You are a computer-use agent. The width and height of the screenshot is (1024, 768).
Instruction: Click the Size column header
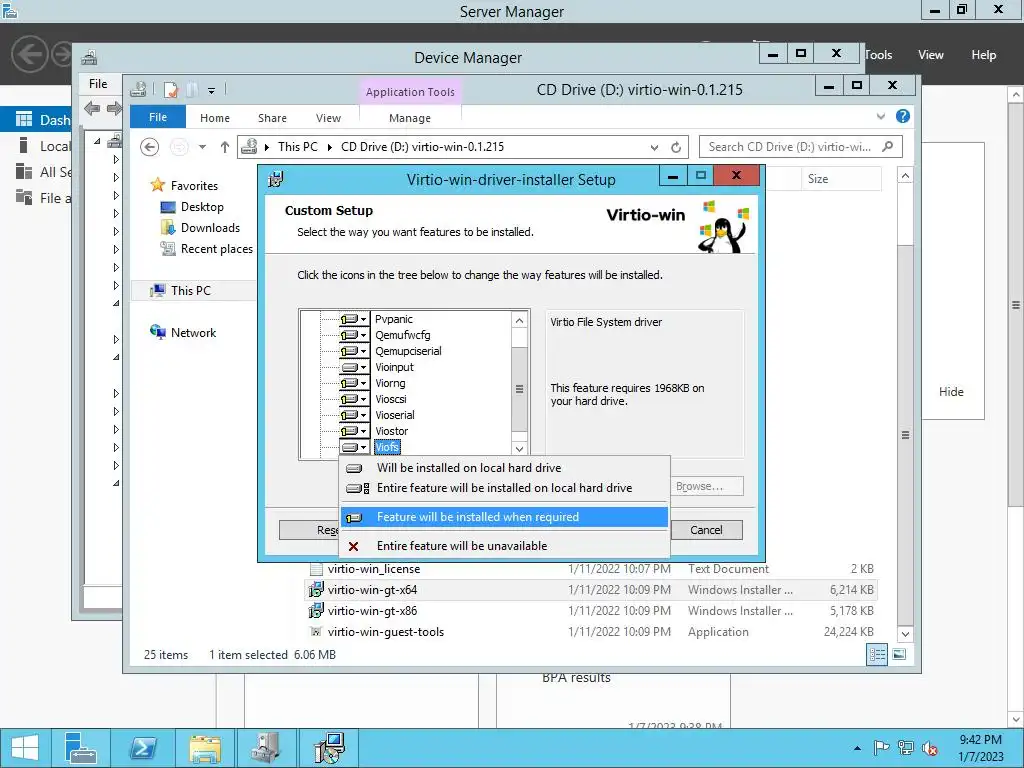(840, 179)
